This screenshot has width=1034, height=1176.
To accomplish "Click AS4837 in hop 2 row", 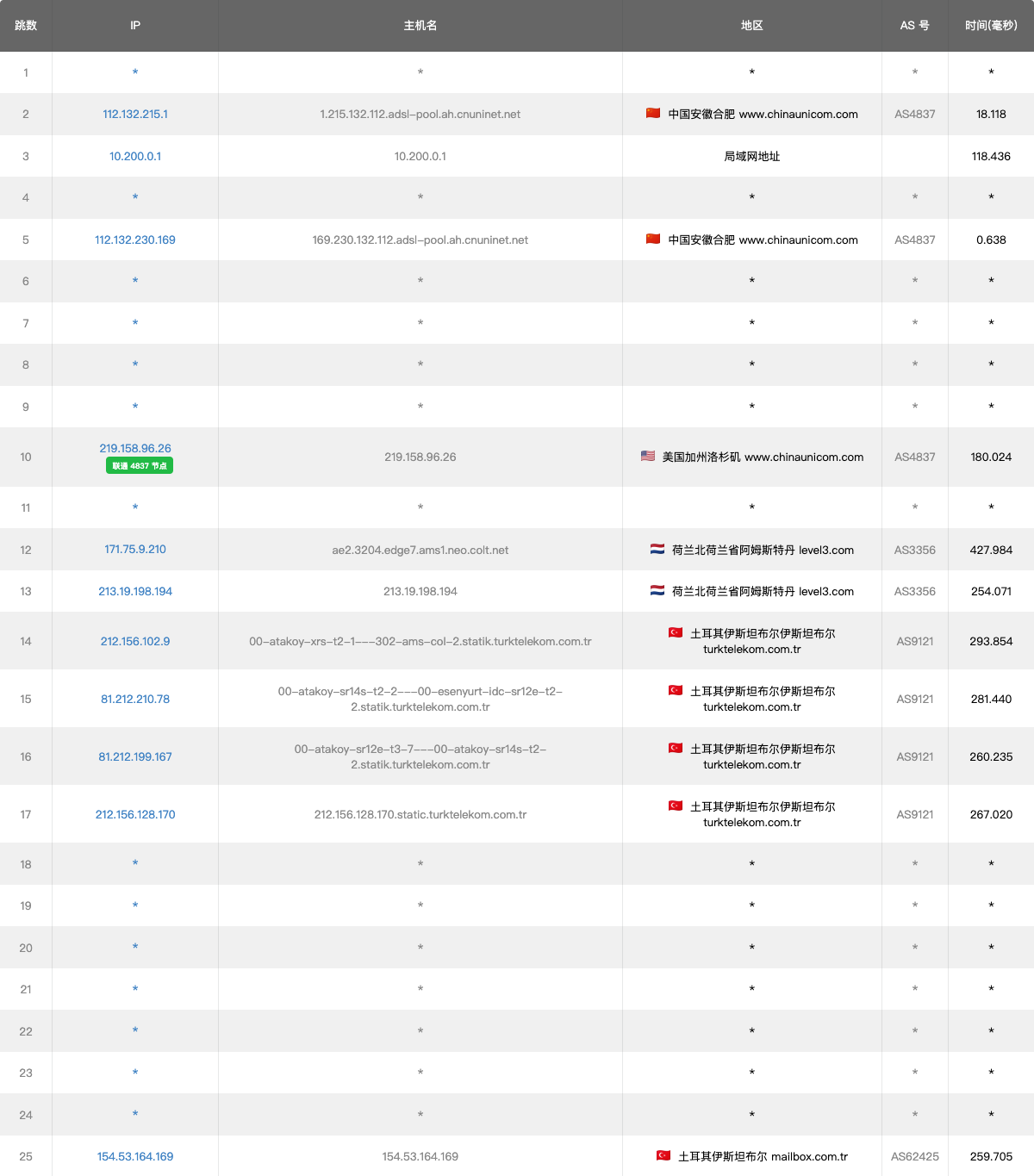I will click(x=915, y=114).
